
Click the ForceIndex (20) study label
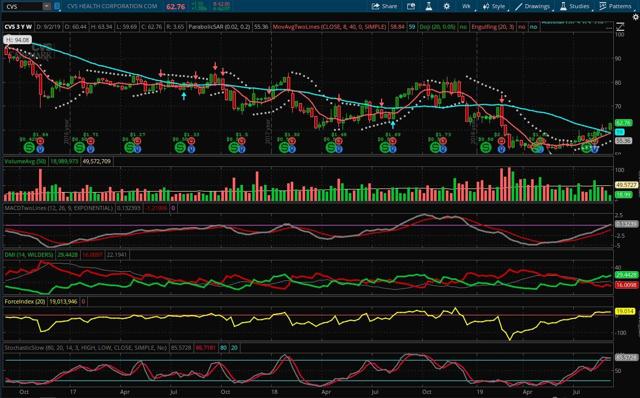coord(25,302)
